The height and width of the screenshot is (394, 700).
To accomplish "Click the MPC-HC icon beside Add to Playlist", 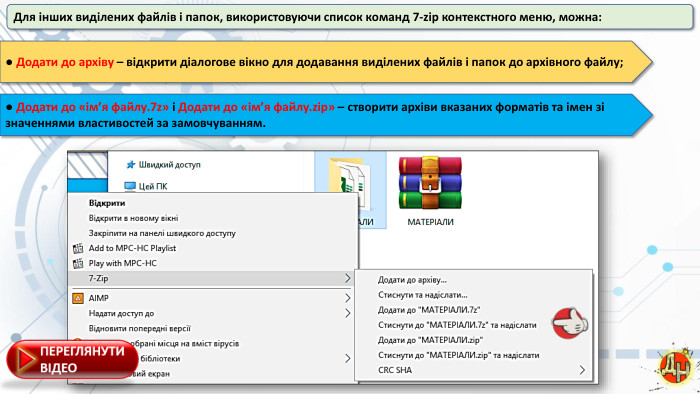I will pos(78,248).
